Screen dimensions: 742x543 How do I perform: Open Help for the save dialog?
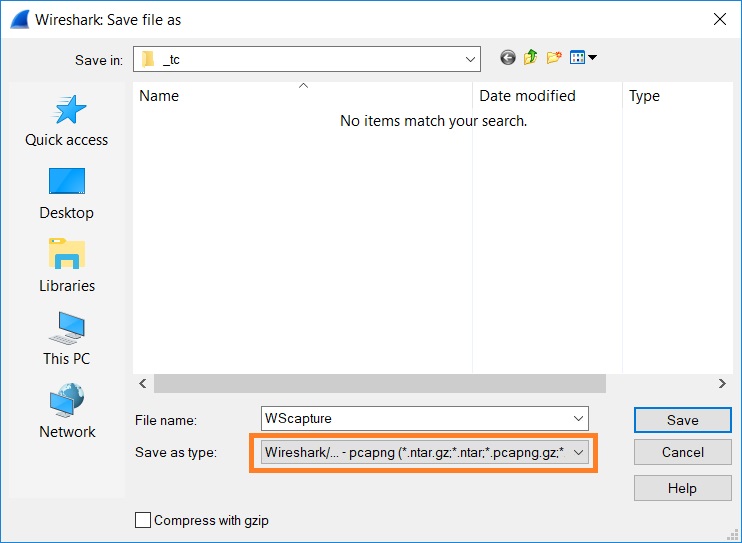click(683, 488)
